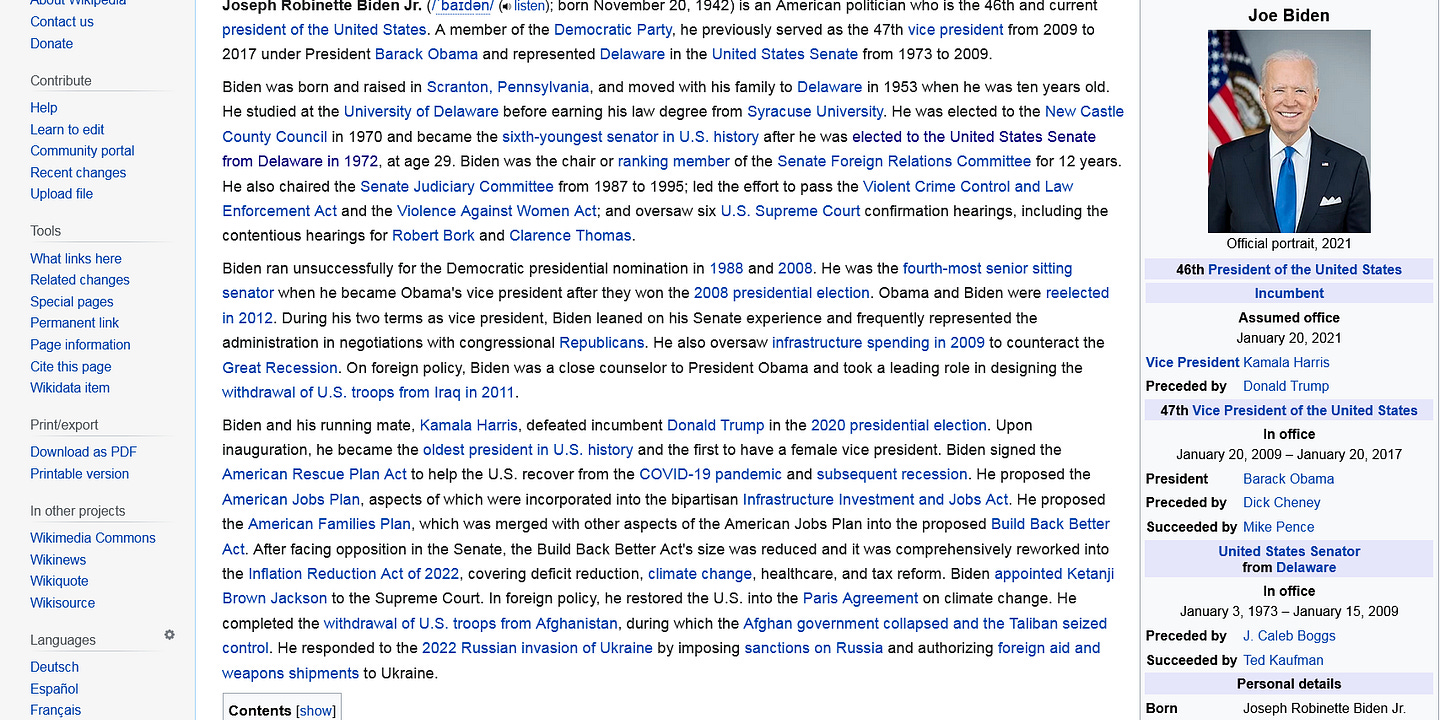The width and height of the screenshot is (1456, 720).
Task: Open Scranton, Pennsylvania link
Action: tap(508, 87)
